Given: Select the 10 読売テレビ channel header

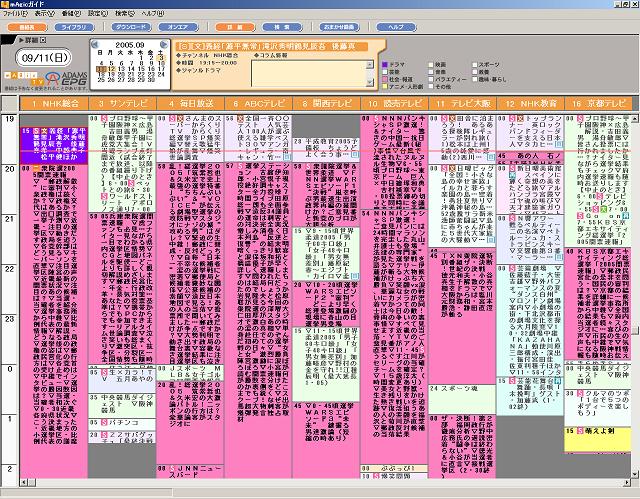Looking at the screenshot, I should click(x=395, y=103).
